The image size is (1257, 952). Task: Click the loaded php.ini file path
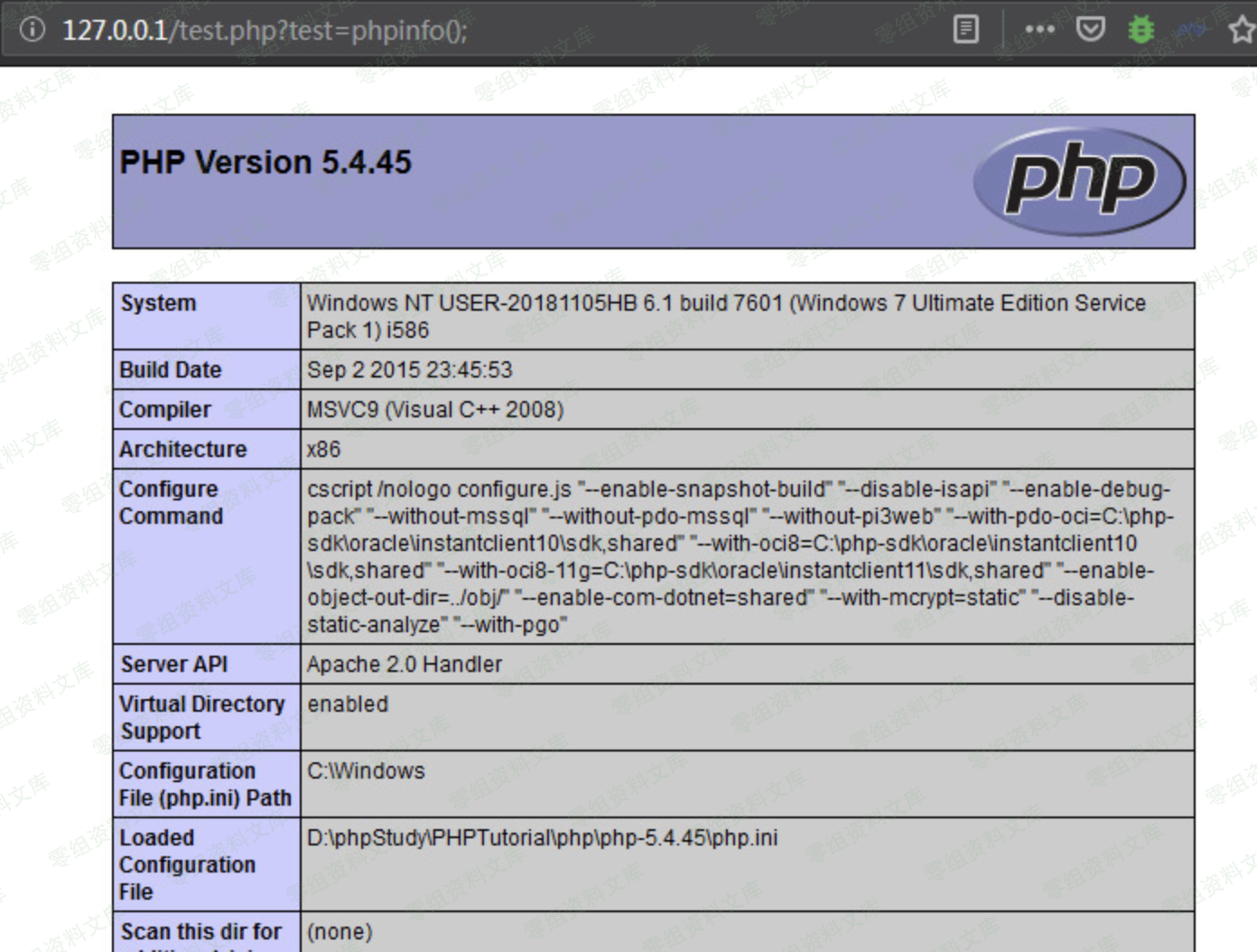tap(542, 838)
